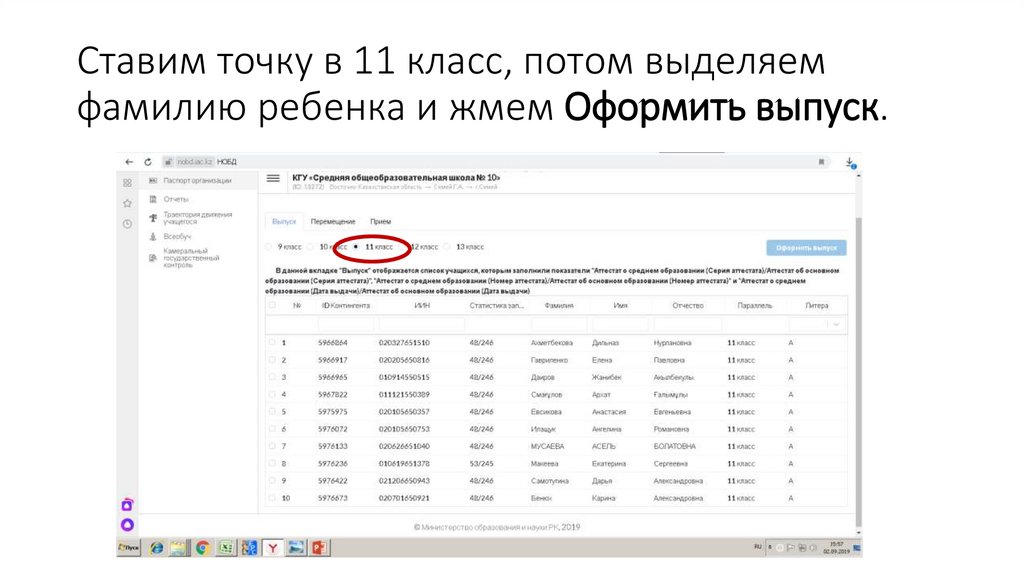
Task: Select the 11 класс radio button
Action: coord(356,247)
